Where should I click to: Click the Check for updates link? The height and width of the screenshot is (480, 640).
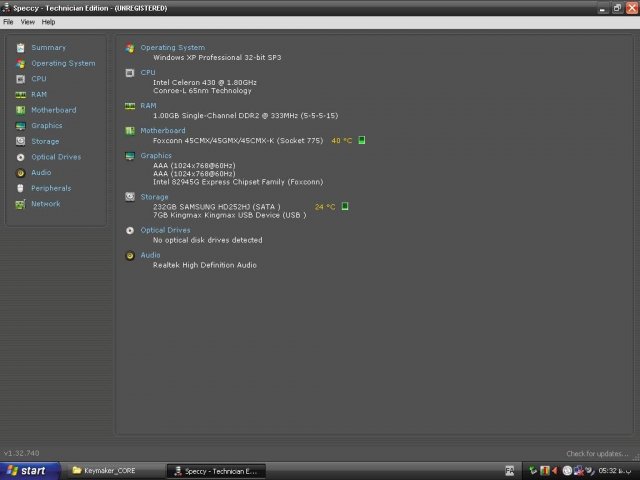coord(597,453)
